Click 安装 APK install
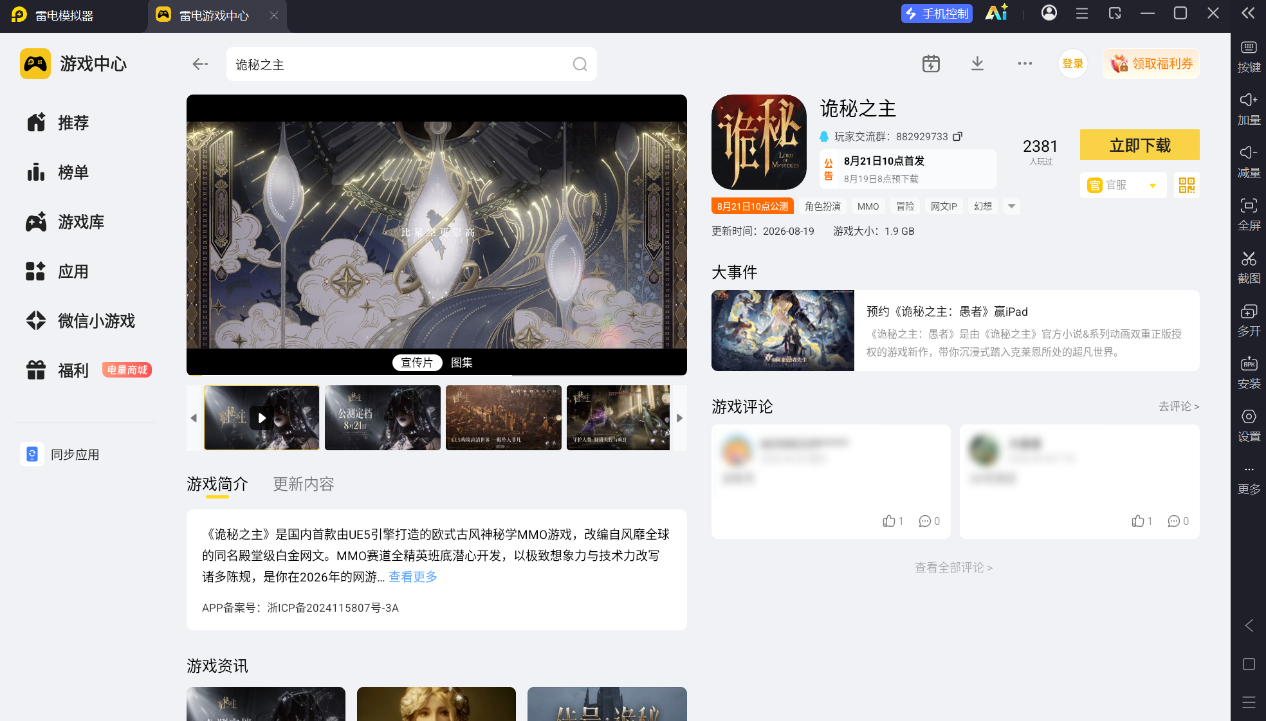Screen dimensions: 1266x721 [1249, 372]
